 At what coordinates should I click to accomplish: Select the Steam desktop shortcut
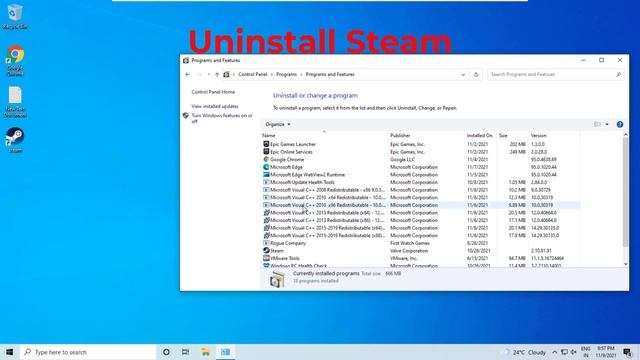pyautogui.click(x=15, y=140)
